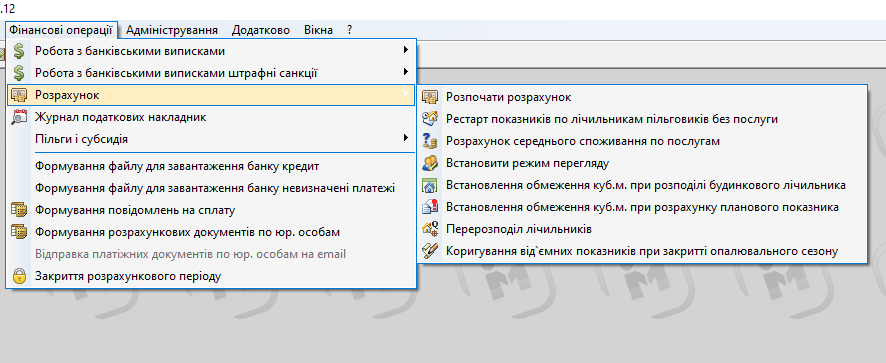Click dollar icon beside виписками штрафні санкції

point(19,73)
